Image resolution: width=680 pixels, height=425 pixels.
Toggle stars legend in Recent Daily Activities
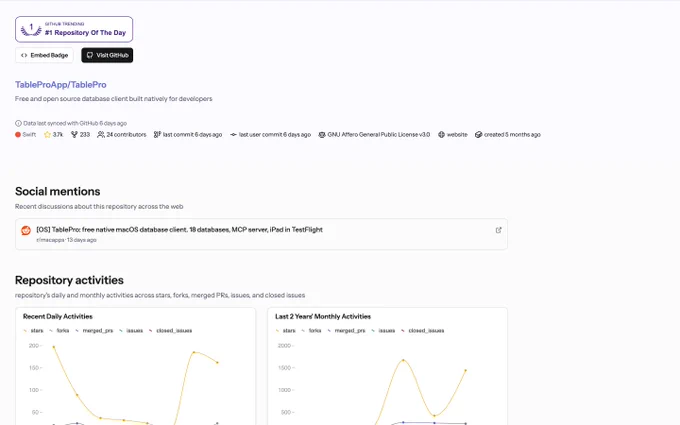[x=33, y=330]
